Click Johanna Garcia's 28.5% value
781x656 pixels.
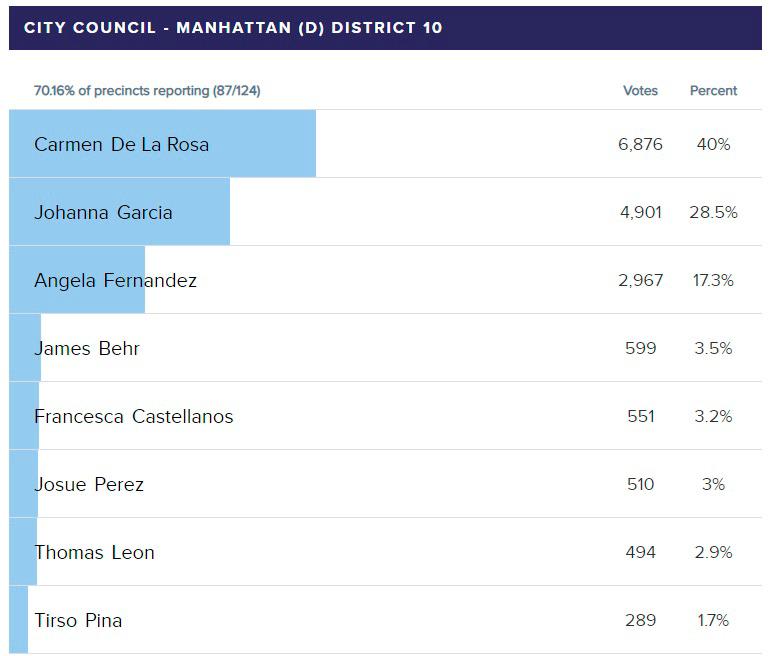coord(713,212)
